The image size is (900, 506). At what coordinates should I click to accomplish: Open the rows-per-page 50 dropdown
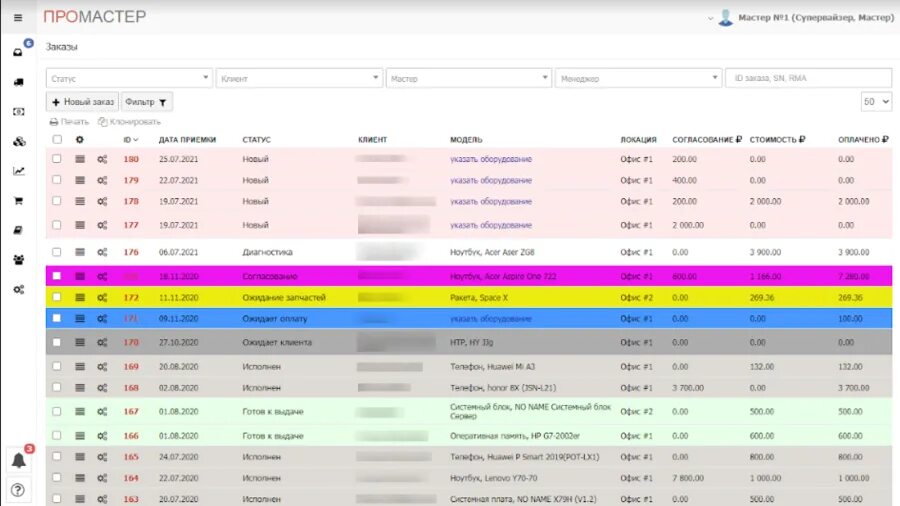click(876, 102)
